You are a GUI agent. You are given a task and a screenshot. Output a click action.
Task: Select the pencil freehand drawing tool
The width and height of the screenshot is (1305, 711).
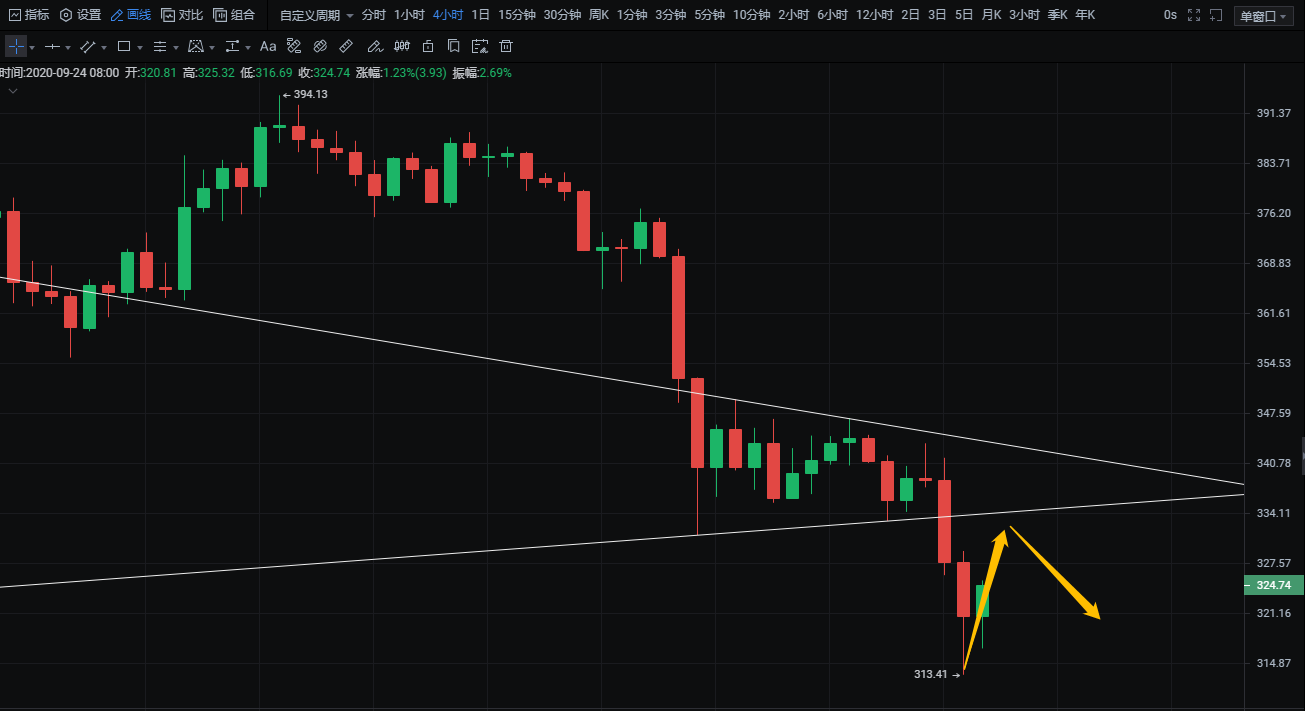pos(374,47)
